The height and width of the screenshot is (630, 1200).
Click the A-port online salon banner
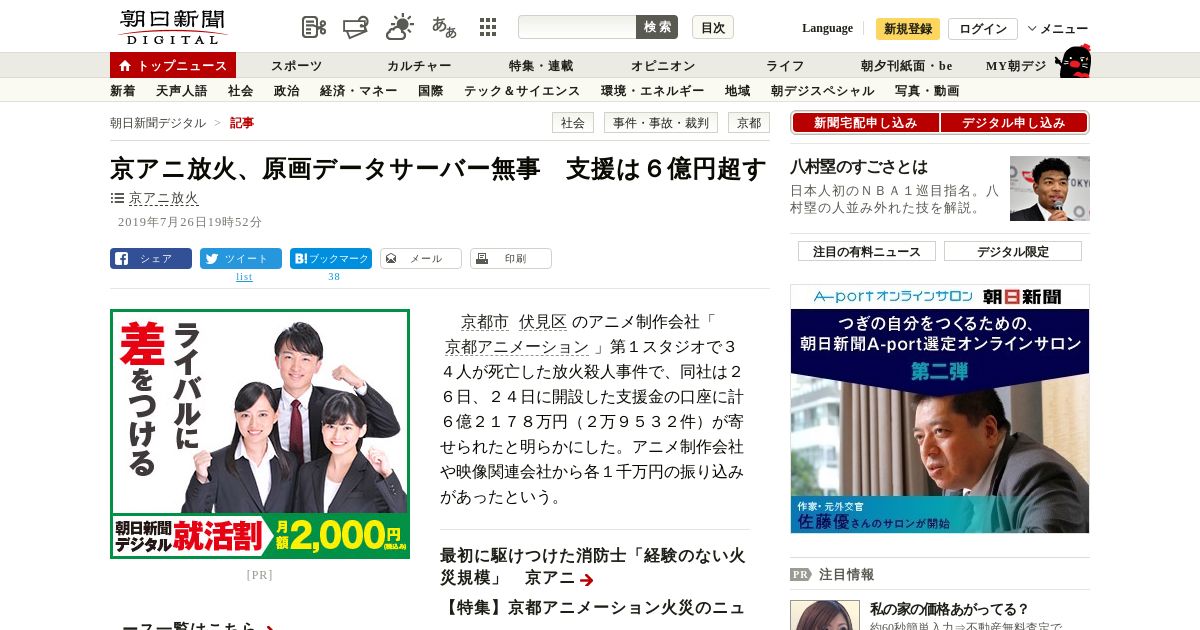click(x=940, y=408)
